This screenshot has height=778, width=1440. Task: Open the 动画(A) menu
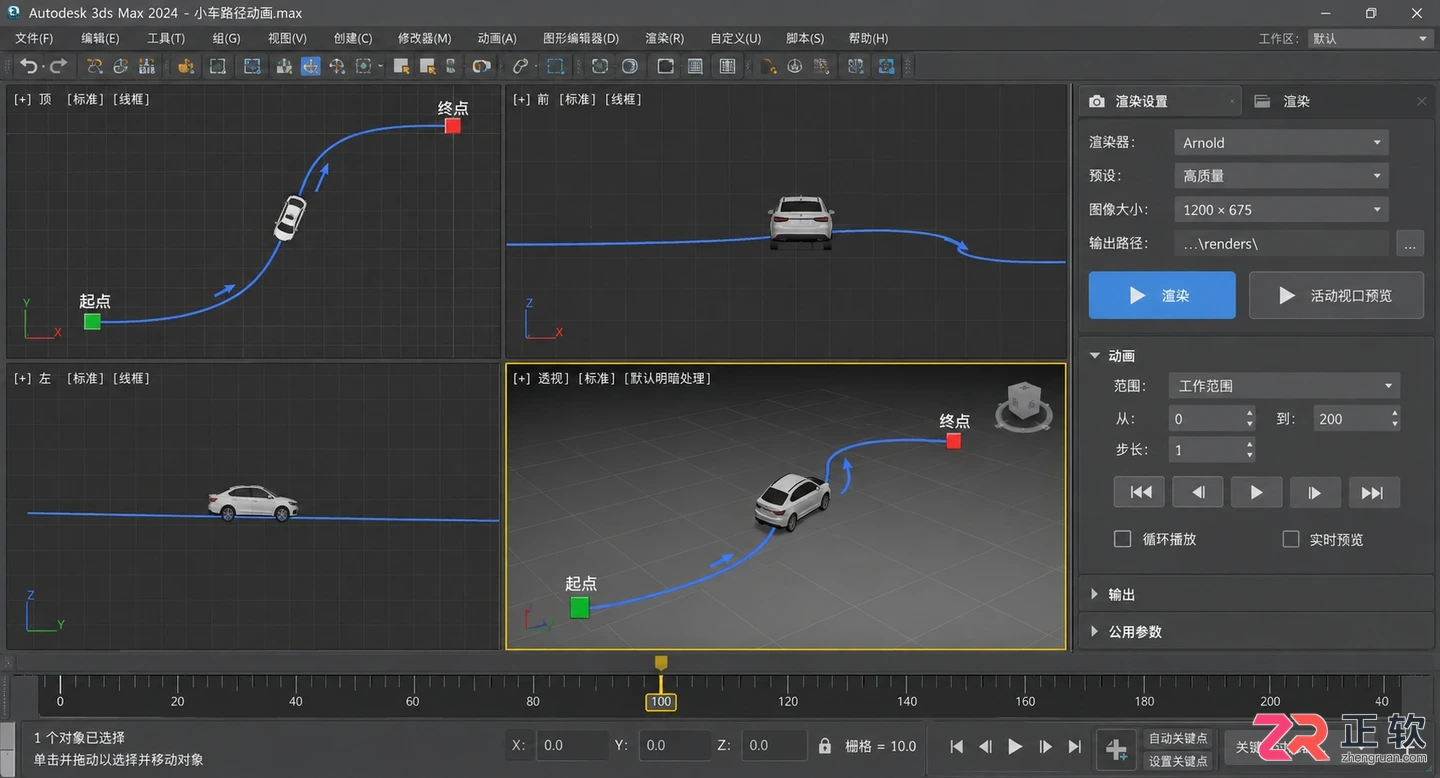point(497,38)
